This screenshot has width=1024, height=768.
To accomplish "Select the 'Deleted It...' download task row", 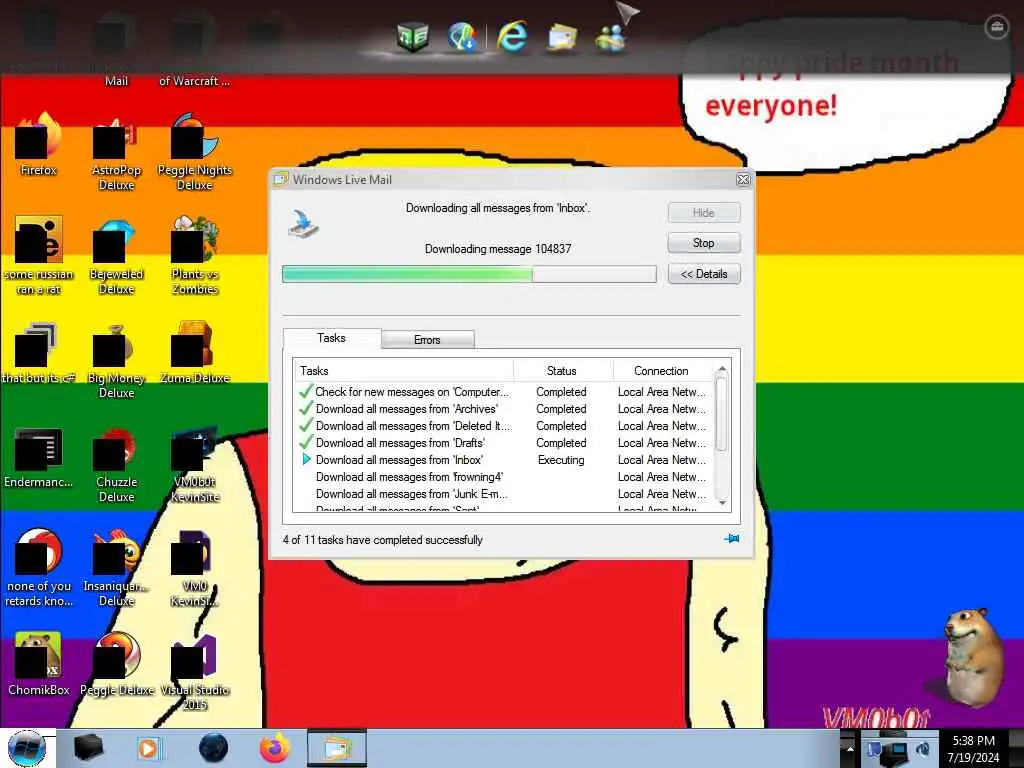I will (504, 426).
